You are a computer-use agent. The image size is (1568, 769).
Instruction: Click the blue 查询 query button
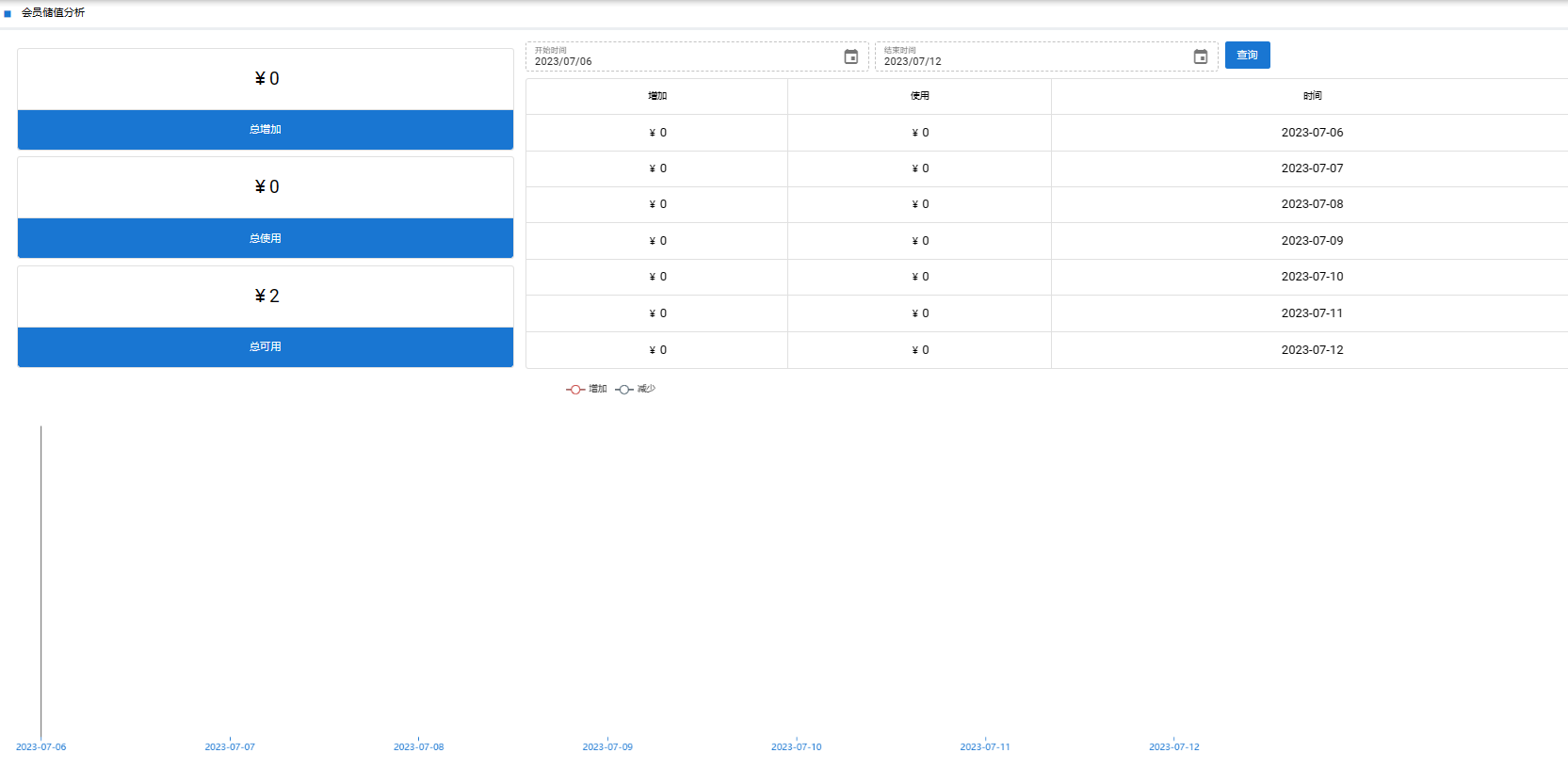[1247, 56]
